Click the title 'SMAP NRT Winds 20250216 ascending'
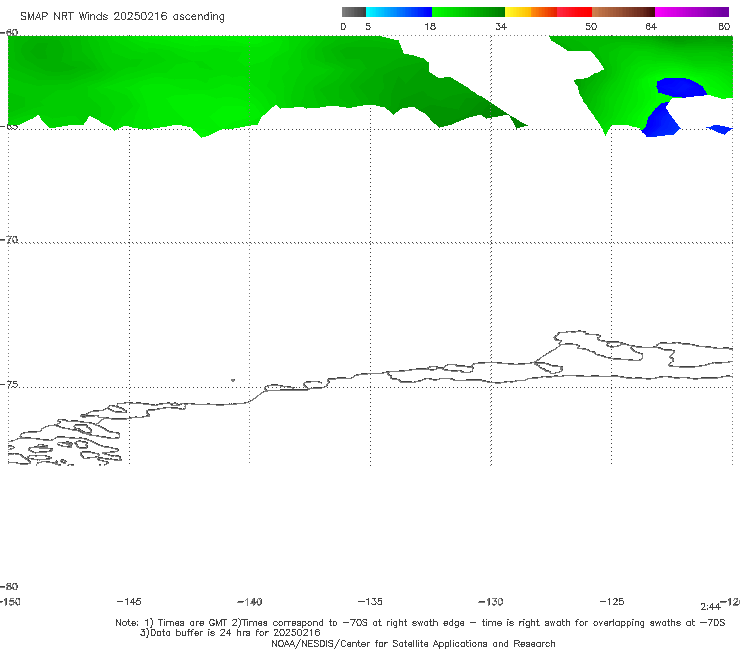Screen dimensions: 740x650 pyautogui.click(x=122, y=16)
